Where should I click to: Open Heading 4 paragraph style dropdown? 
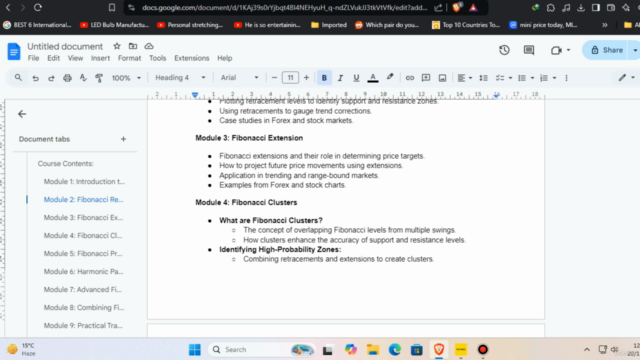pos(180,78)
